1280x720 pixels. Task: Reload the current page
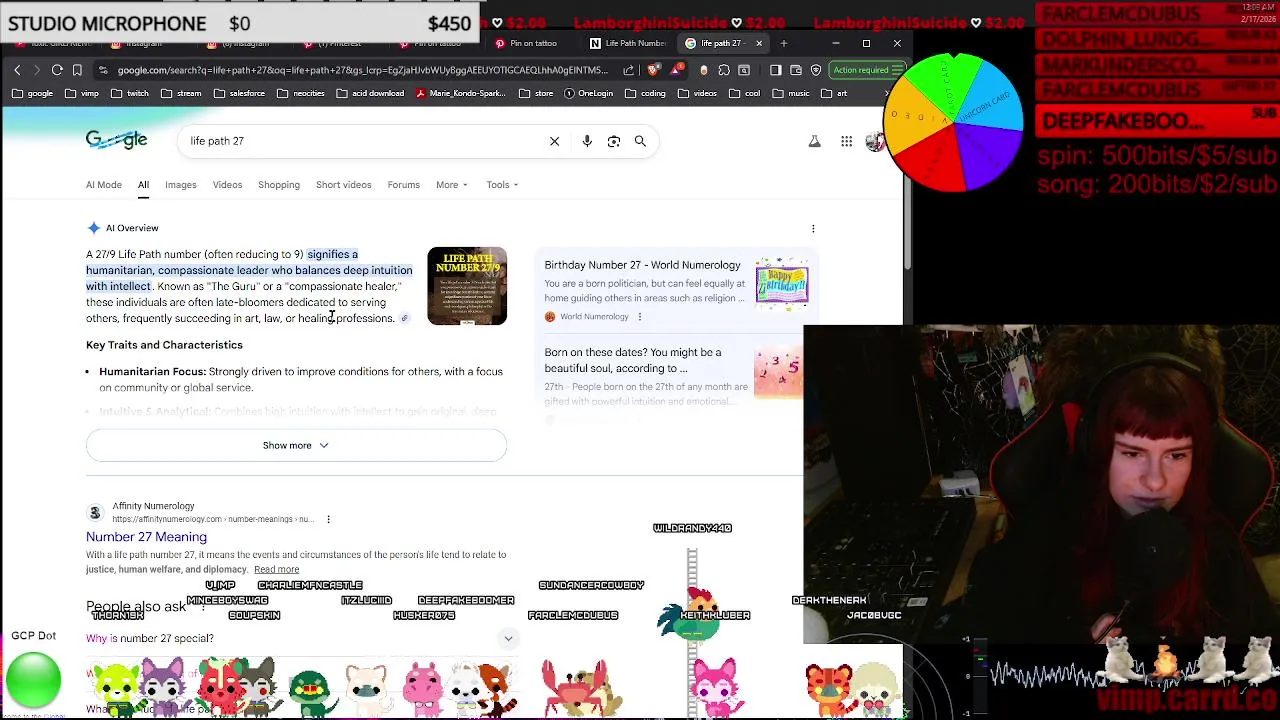click(57, 70)
